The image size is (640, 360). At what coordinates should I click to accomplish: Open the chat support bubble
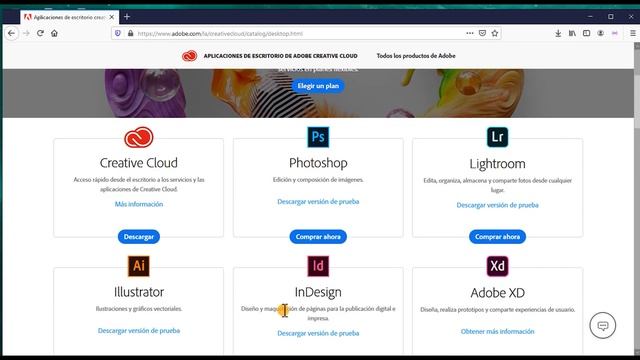point(602,325)
